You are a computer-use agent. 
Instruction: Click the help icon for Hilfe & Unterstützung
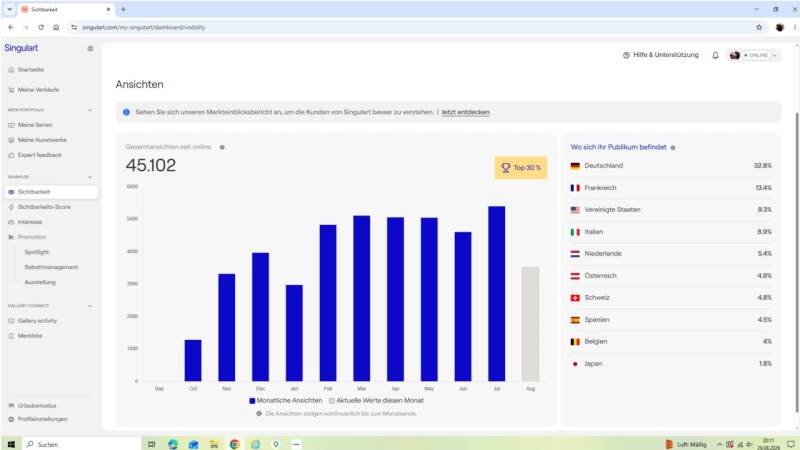pos(626,55)
